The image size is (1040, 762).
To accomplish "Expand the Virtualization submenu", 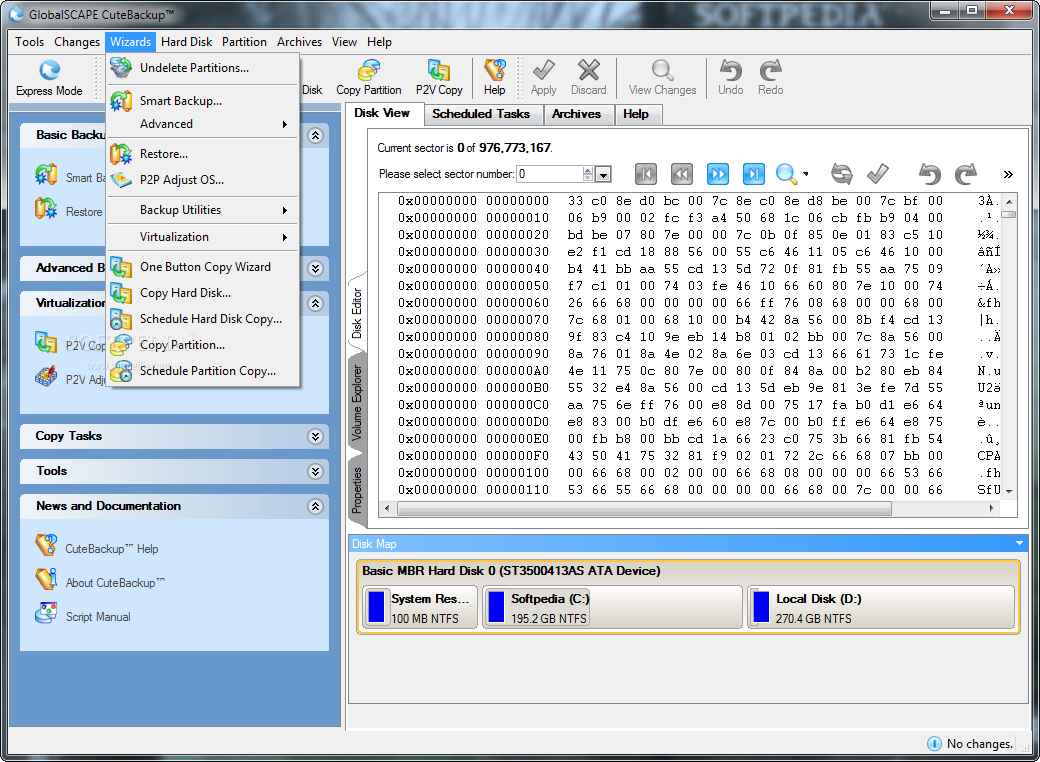I will click(202, 237).
